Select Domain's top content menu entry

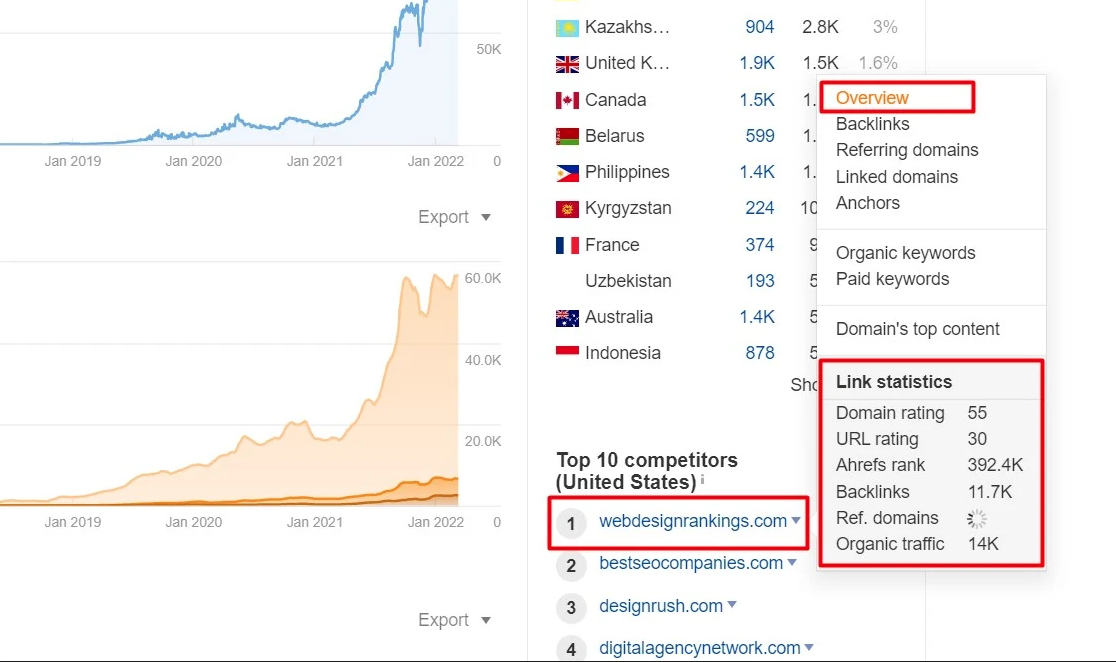pyautogui.click(x=918, y=328)
